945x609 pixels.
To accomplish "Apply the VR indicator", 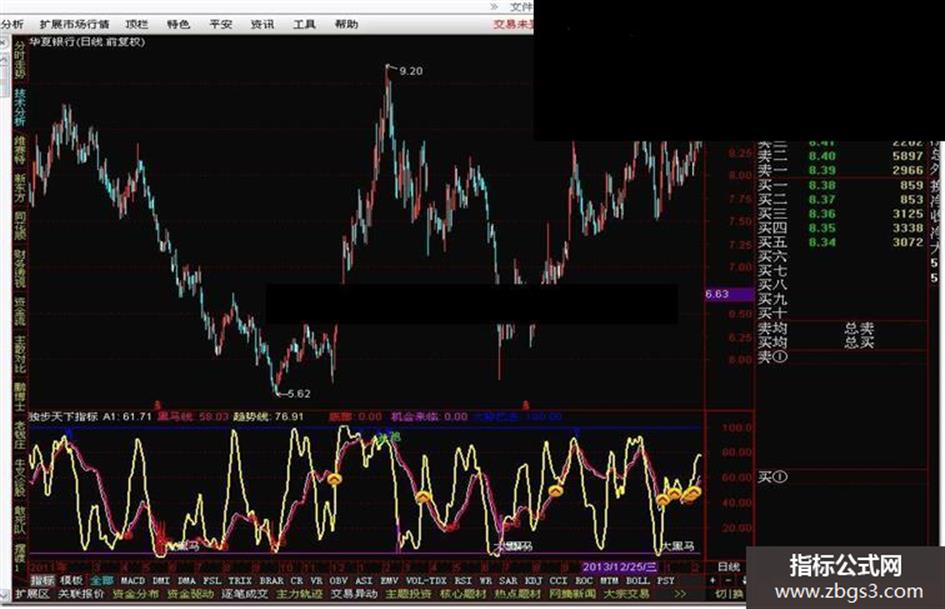I will pos(316,581).
